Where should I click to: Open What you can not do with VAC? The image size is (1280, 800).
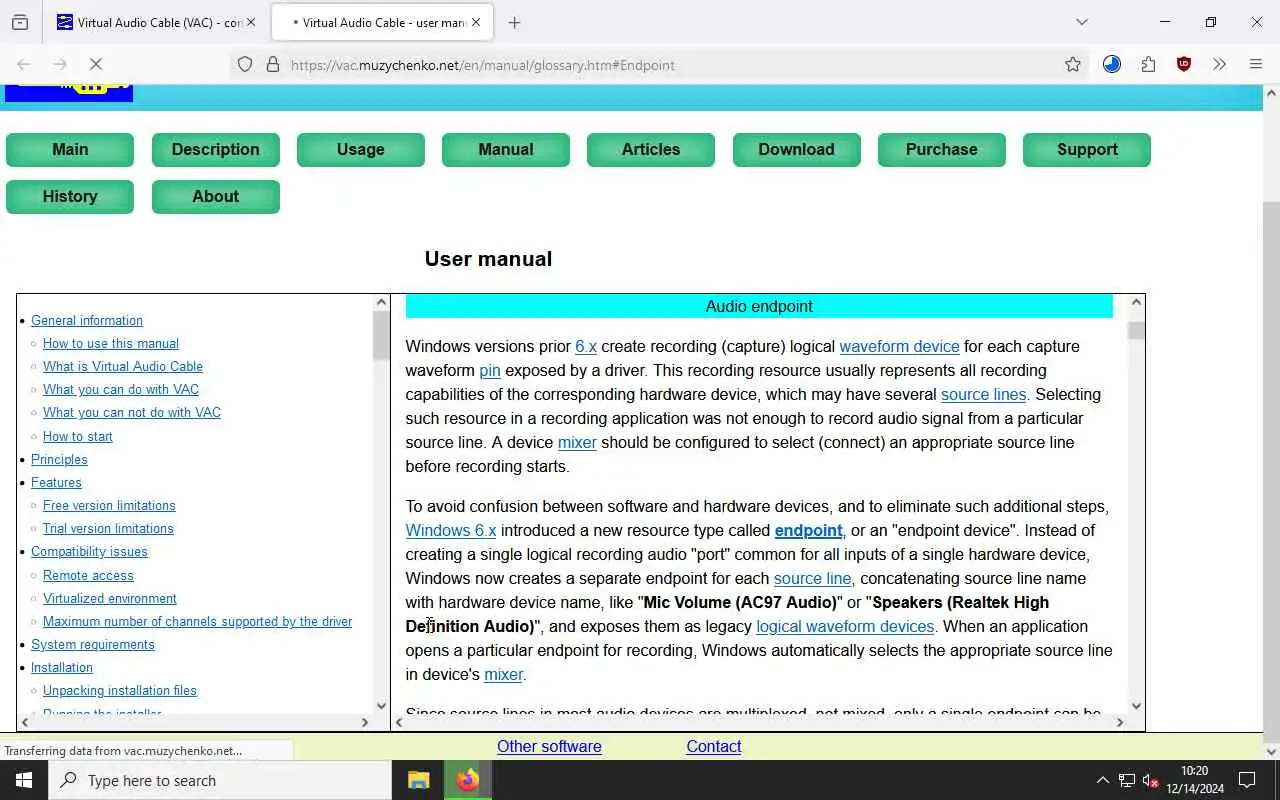(x=132, y=412)
